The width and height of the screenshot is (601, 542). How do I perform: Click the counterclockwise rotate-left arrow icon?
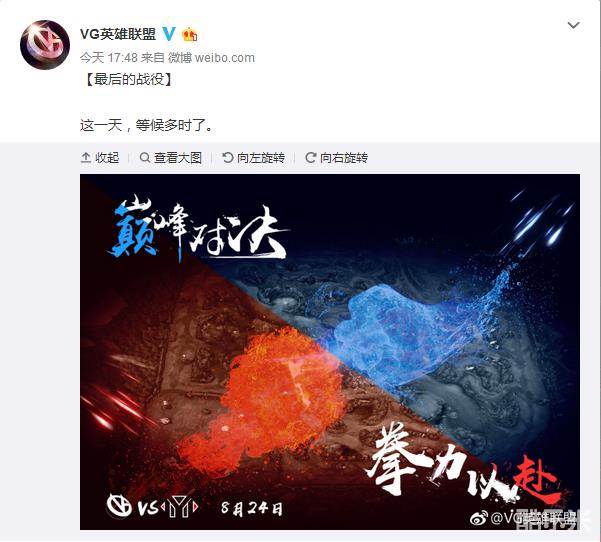click(228, 157)
